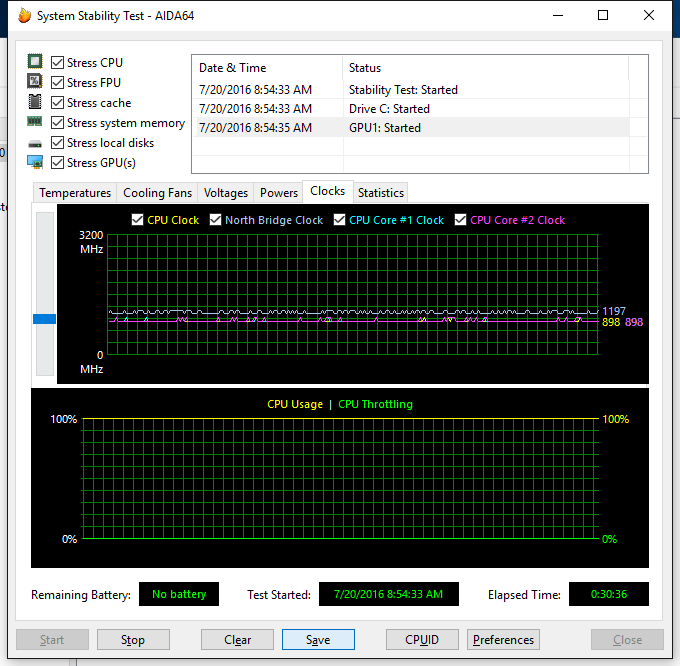Minimize the System Stability Test window
This screenshot has height=666, width=680.
coord(558,16)
